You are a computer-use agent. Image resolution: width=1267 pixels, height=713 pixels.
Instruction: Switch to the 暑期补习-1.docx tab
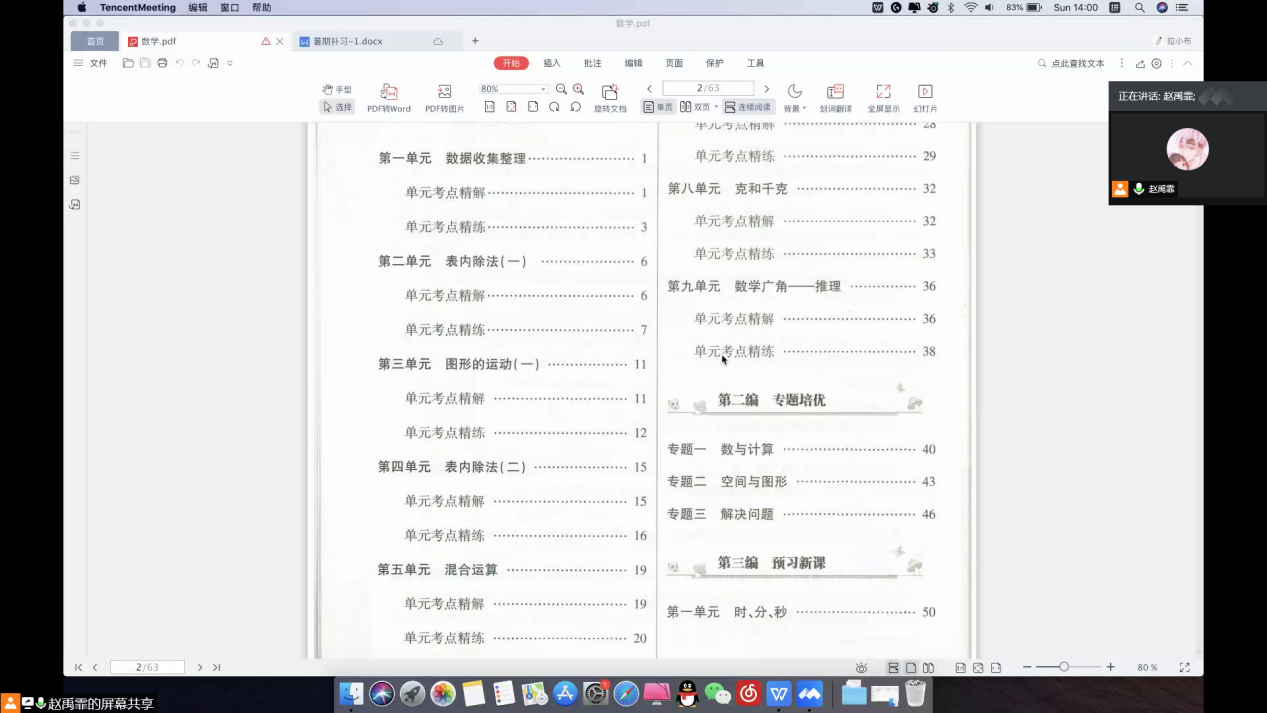[347, 41]
